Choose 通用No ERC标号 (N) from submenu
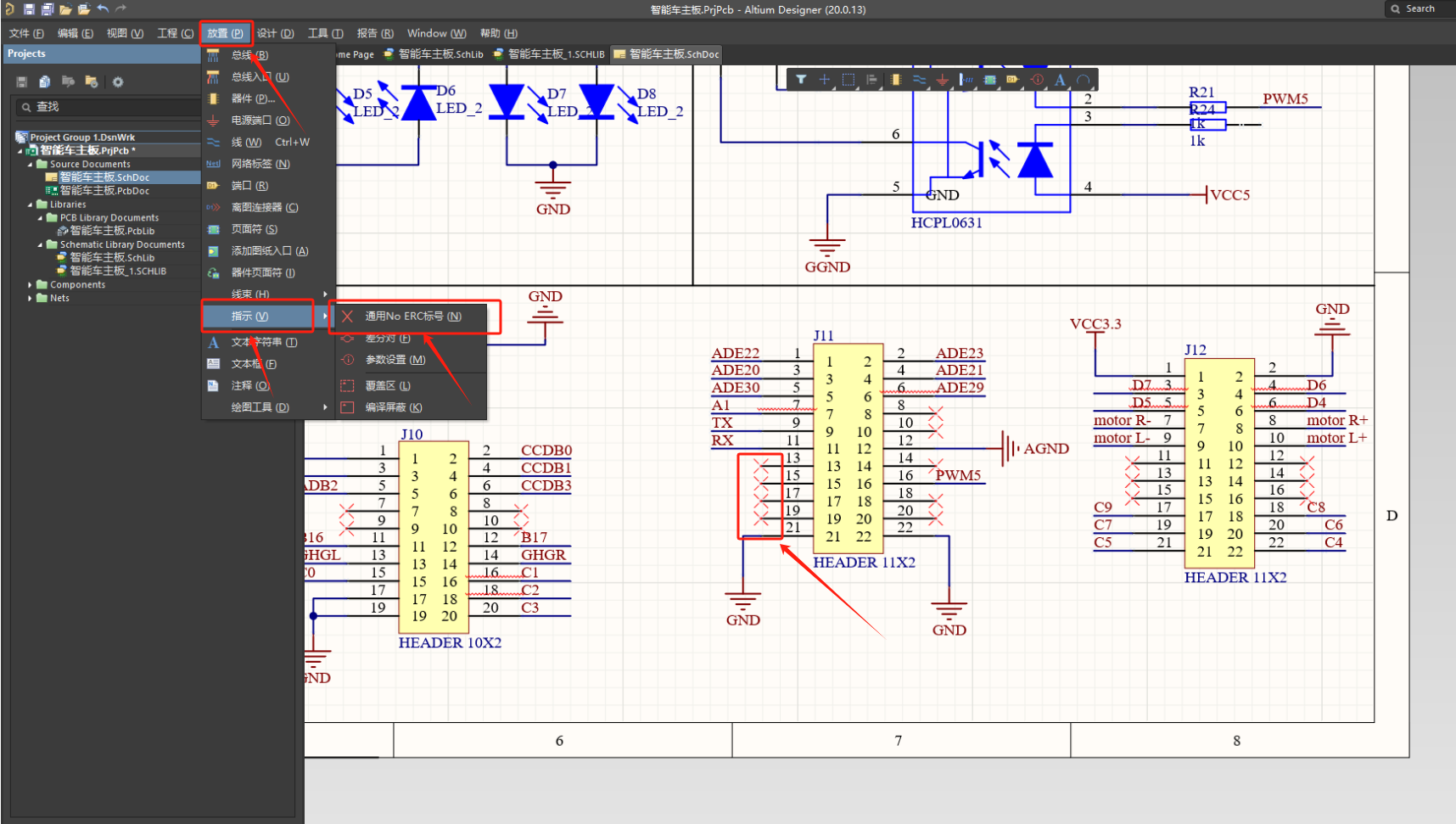This screenshot has width=1456, height=824. [x=413, y=316]
